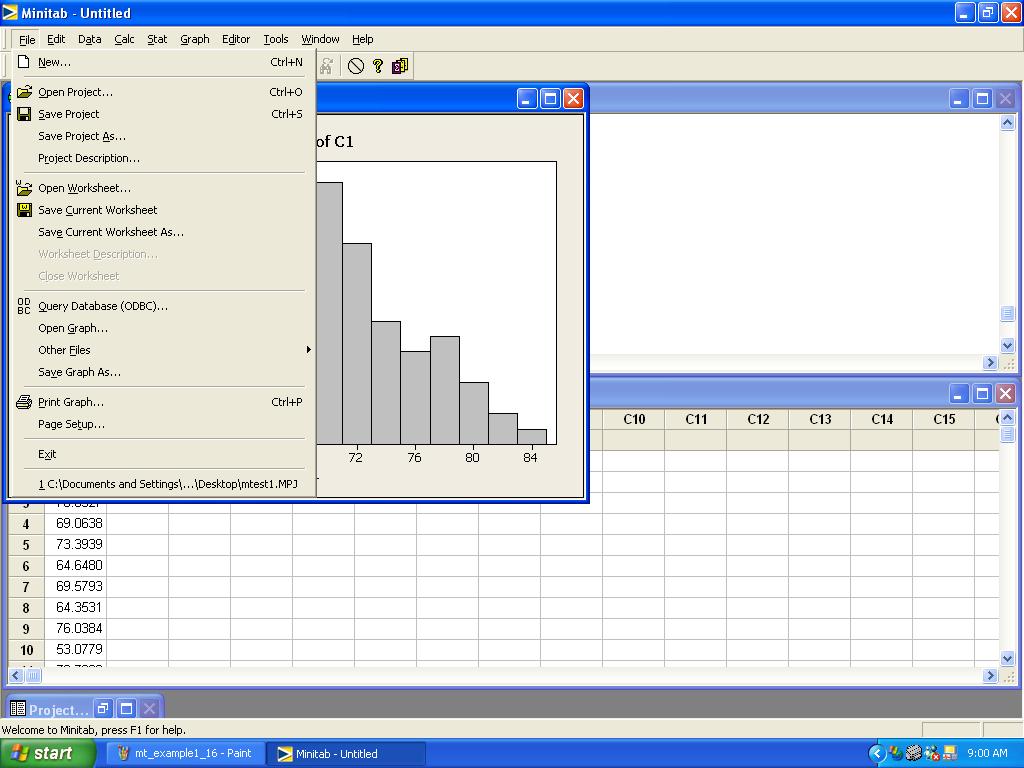Switch to mt_example1_16 Paint in taskbar

click(184, 753)
